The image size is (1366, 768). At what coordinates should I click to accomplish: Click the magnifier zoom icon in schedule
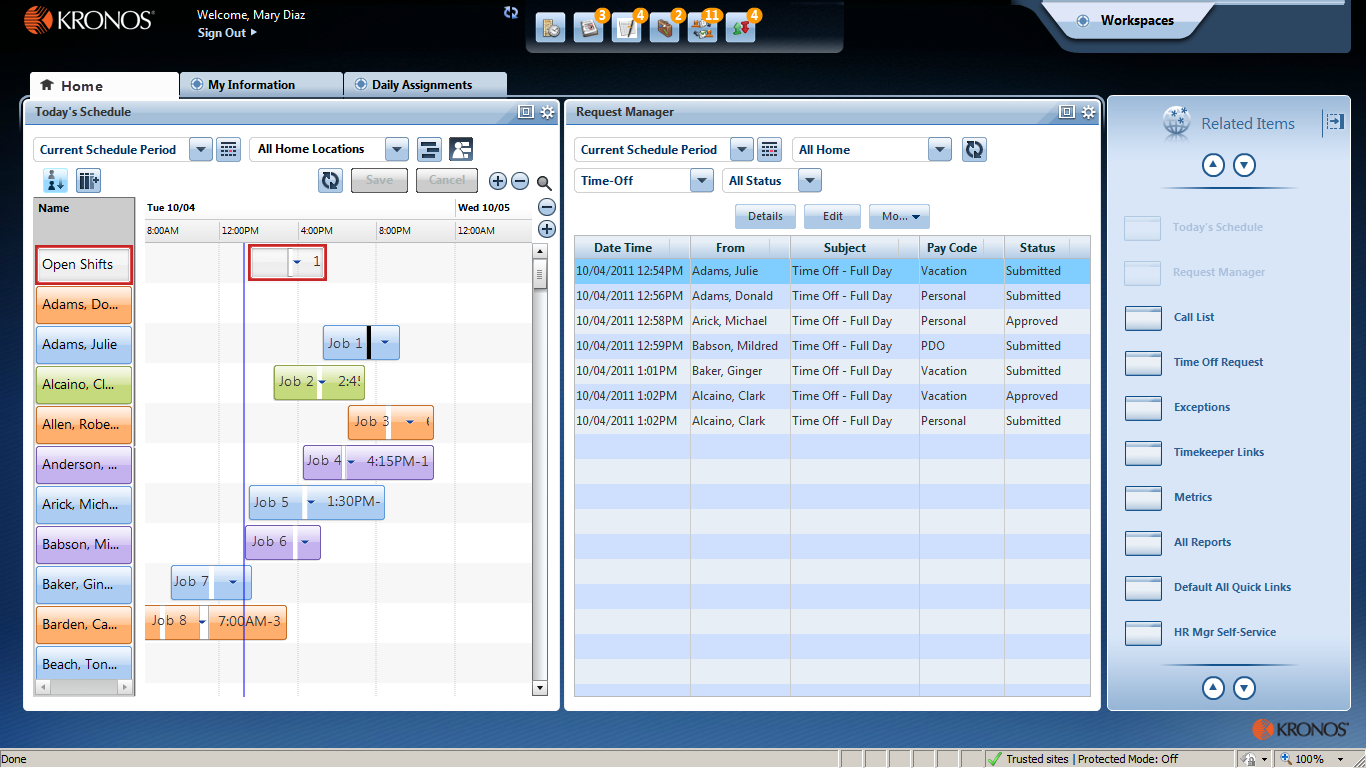pos(544,182)
